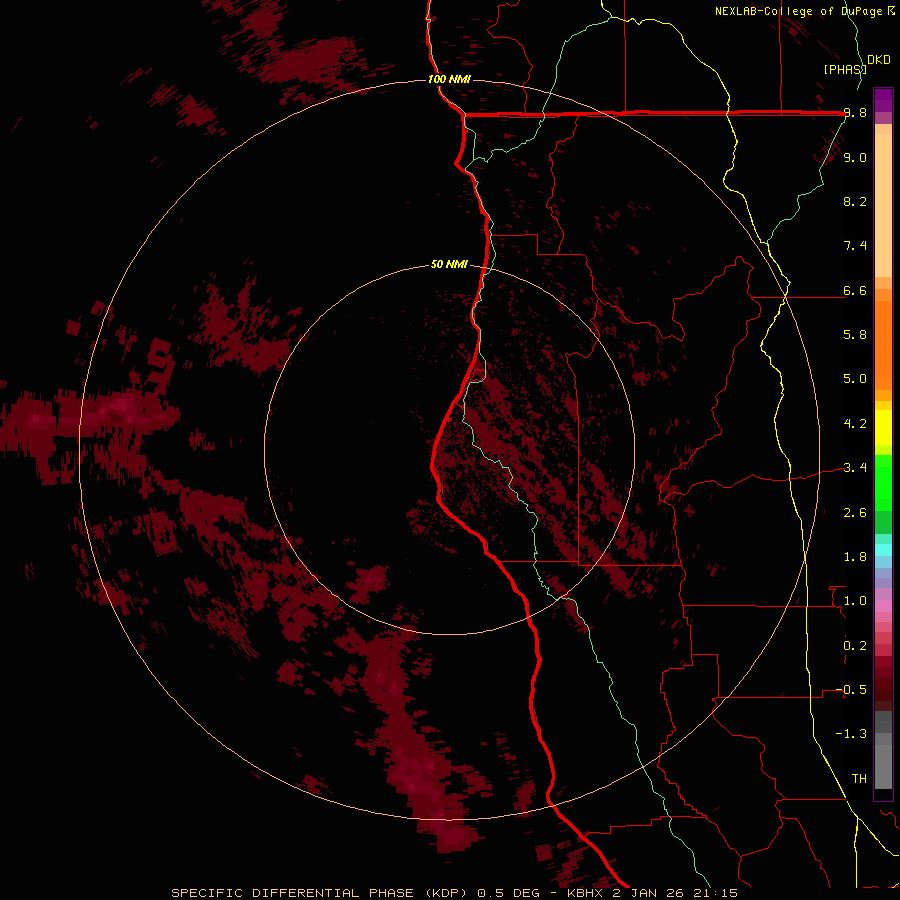Click the 3.4 scale value
Image resolution: width=900 pixels, height=900 pixels.
(x=855, y=468)
